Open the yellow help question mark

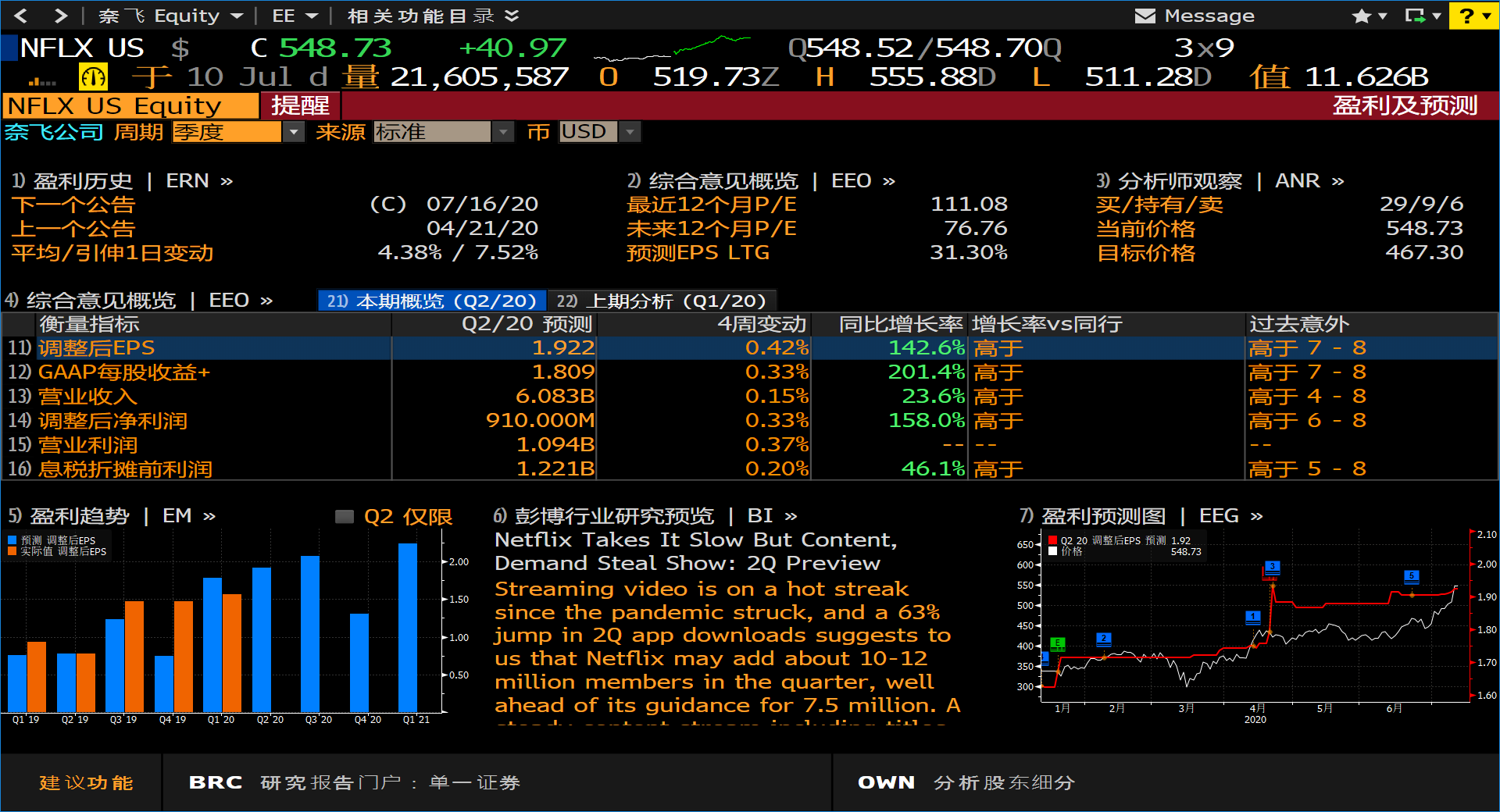(1466, 16)
